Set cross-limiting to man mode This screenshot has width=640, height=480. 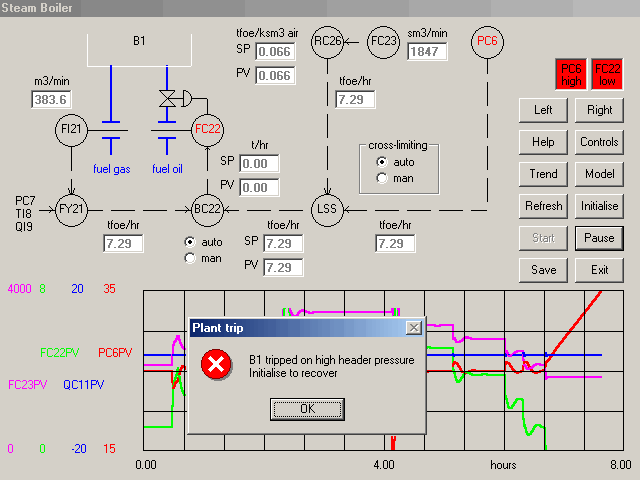[381, 178]
